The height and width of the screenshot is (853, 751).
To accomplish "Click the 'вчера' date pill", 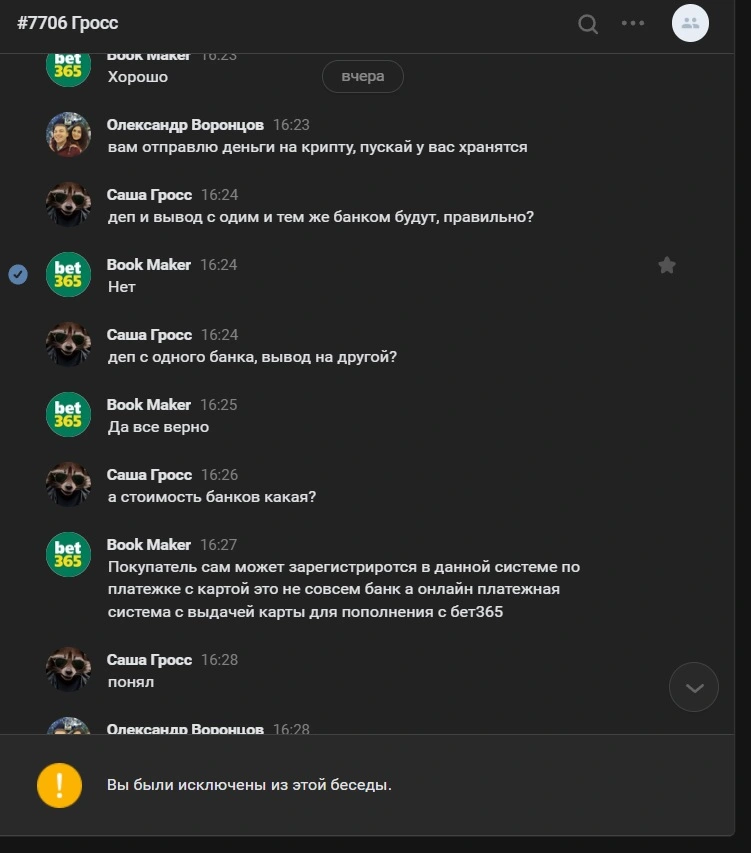I will (363, 76).
